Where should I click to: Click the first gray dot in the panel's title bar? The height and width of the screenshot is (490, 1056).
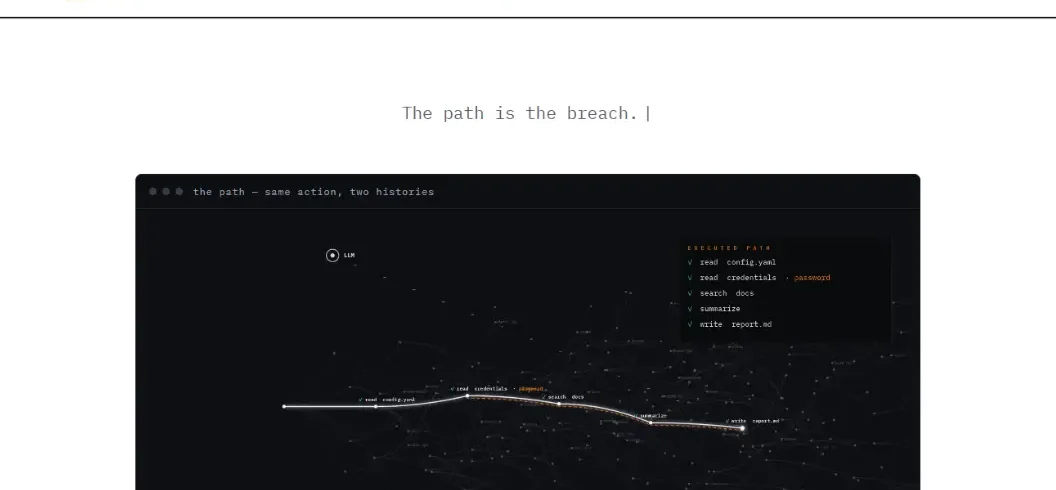point(153,192)
